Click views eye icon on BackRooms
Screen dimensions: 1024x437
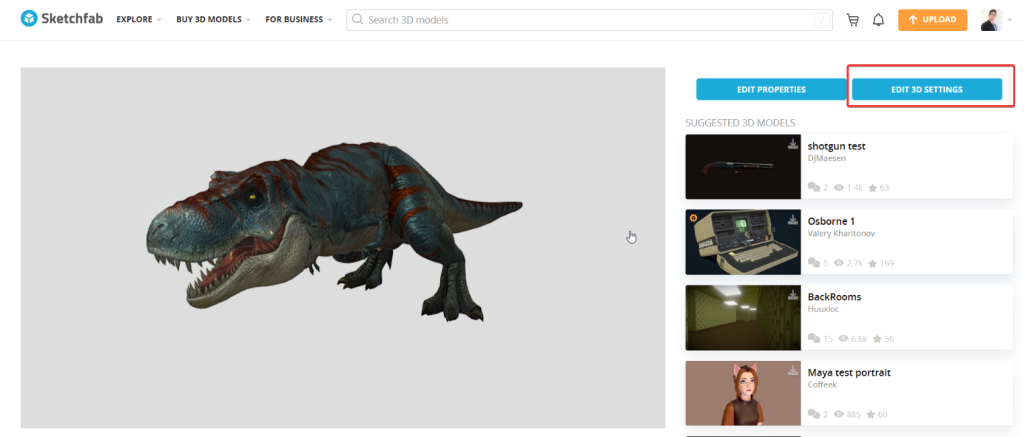(843, 338)
